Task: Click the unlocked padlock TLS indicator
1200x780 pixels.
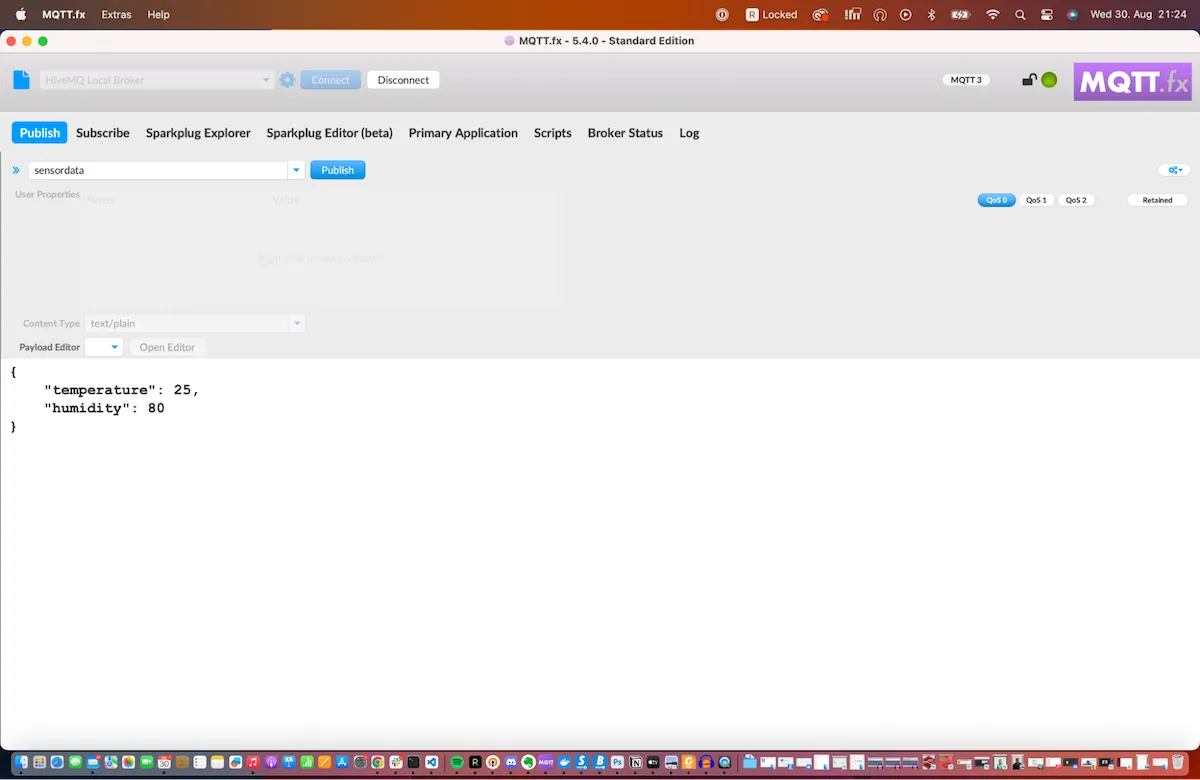Action: click(1028, 80)
